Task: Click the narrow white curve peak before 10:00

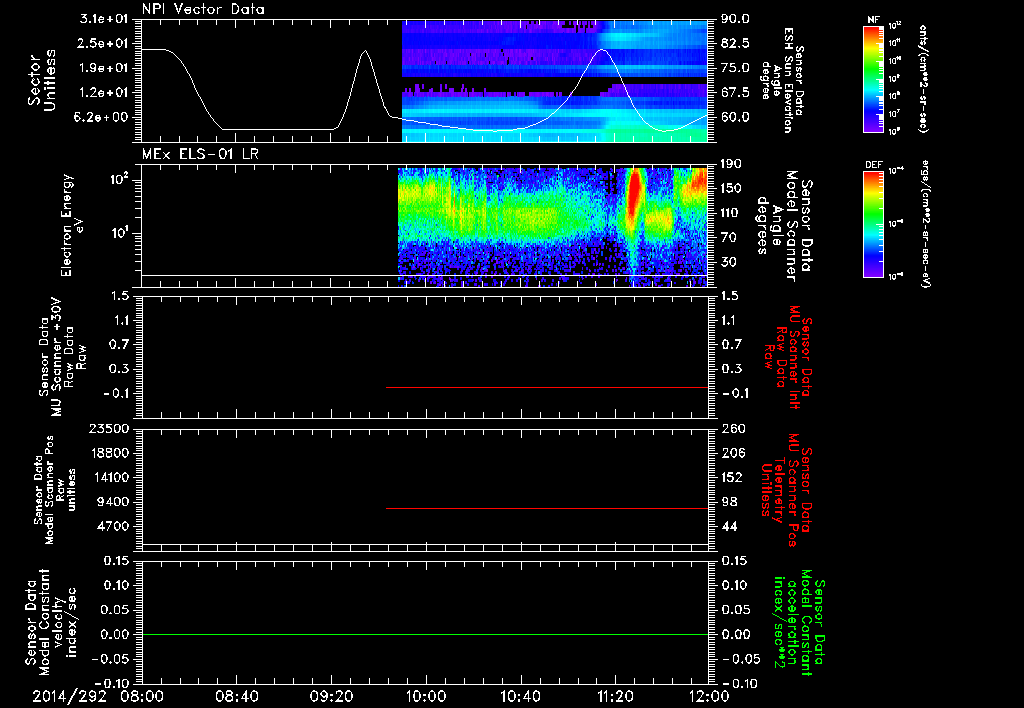Action: [366, 52]
